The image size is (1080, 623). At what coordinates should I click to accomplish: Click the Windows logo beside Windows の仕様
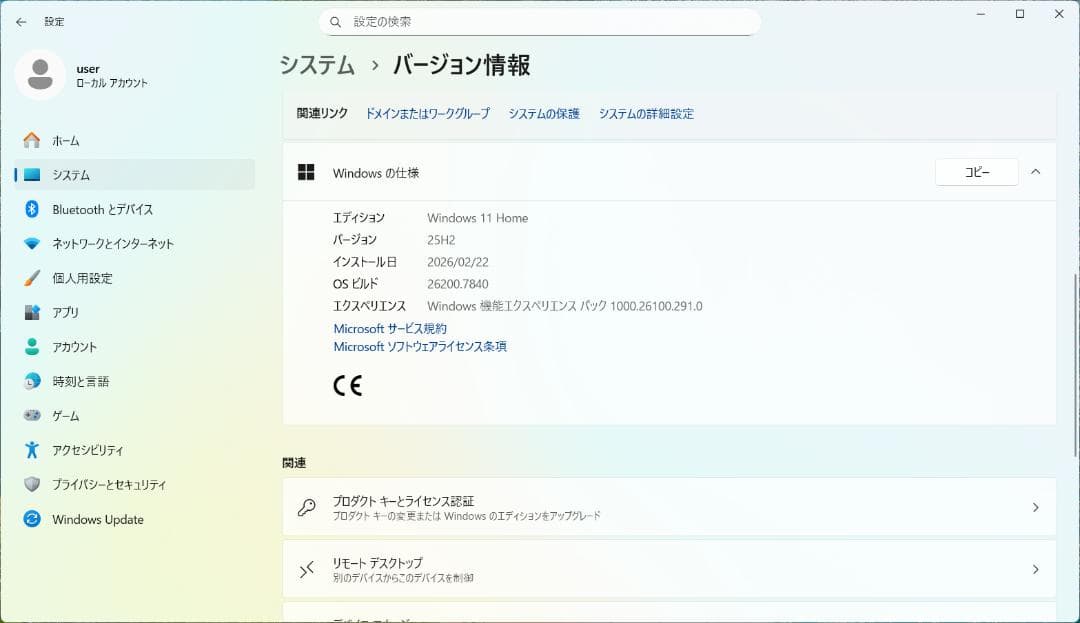(x=306, y=172)
